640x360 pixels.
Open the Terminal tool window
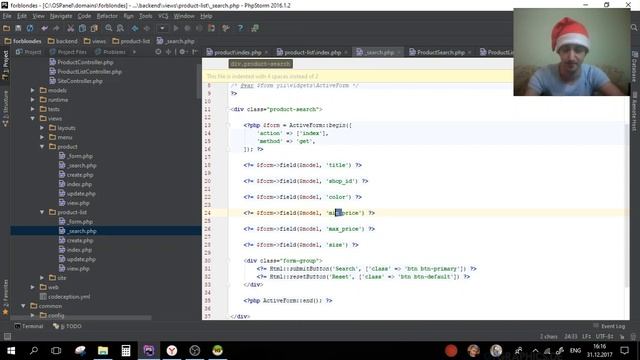29,326
